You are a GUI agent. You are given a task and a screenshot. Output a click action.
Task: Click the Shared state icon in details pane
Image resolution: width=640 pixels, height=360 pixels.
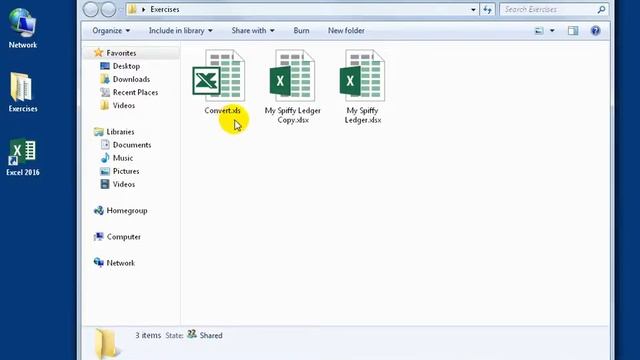click(192, 334)
